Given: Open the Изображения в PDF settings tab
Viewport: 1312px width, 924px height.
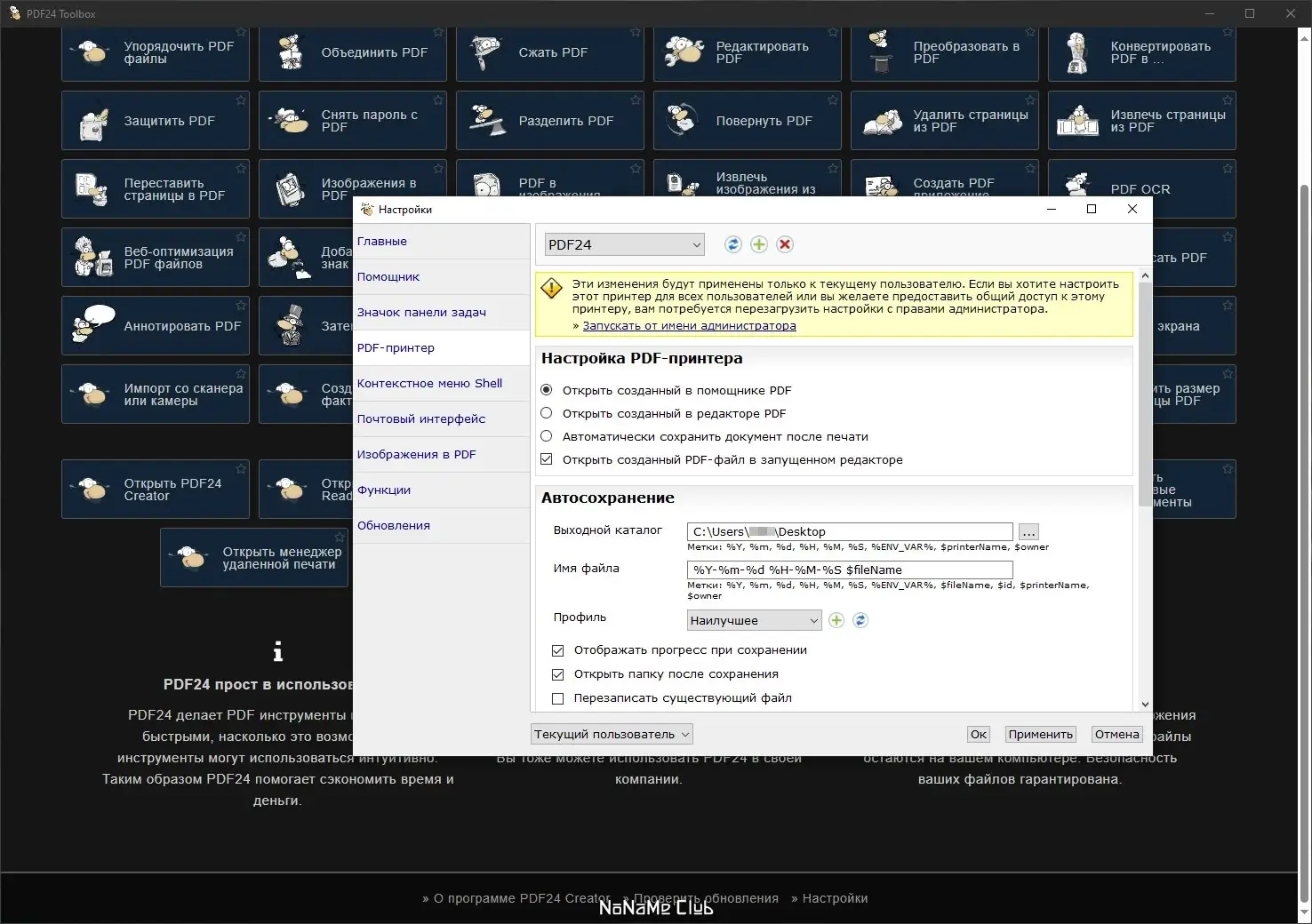Looking at the screenshot, I should coord(441,454).
